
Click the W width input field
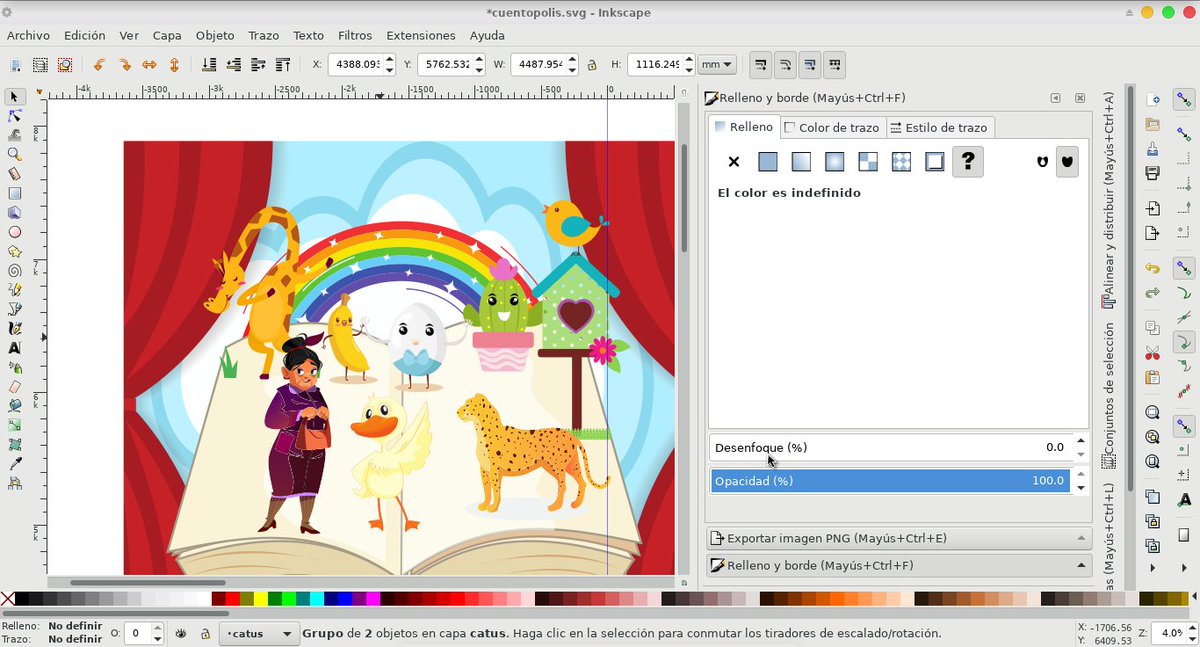tap(538, 64)
